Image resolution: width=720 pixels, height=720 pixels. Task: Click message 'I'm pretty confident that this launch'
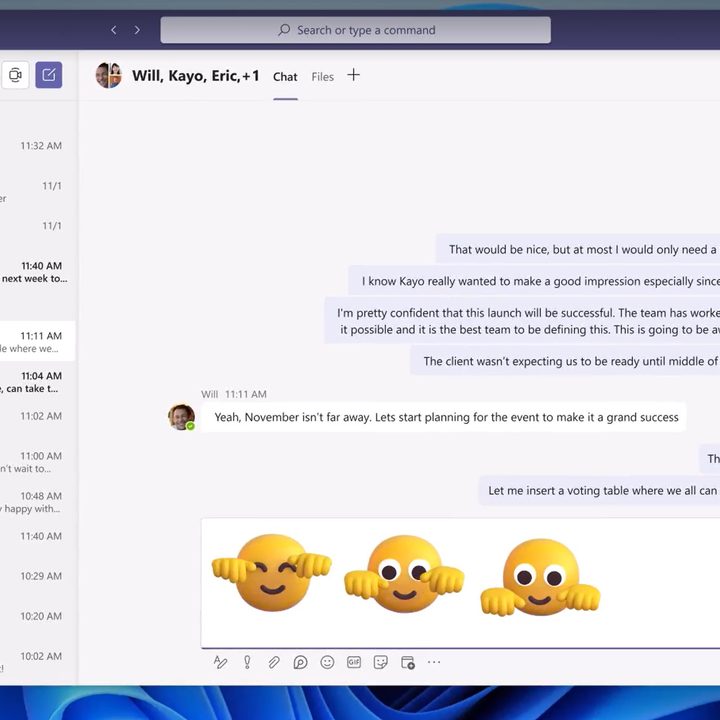coord(522,321)
